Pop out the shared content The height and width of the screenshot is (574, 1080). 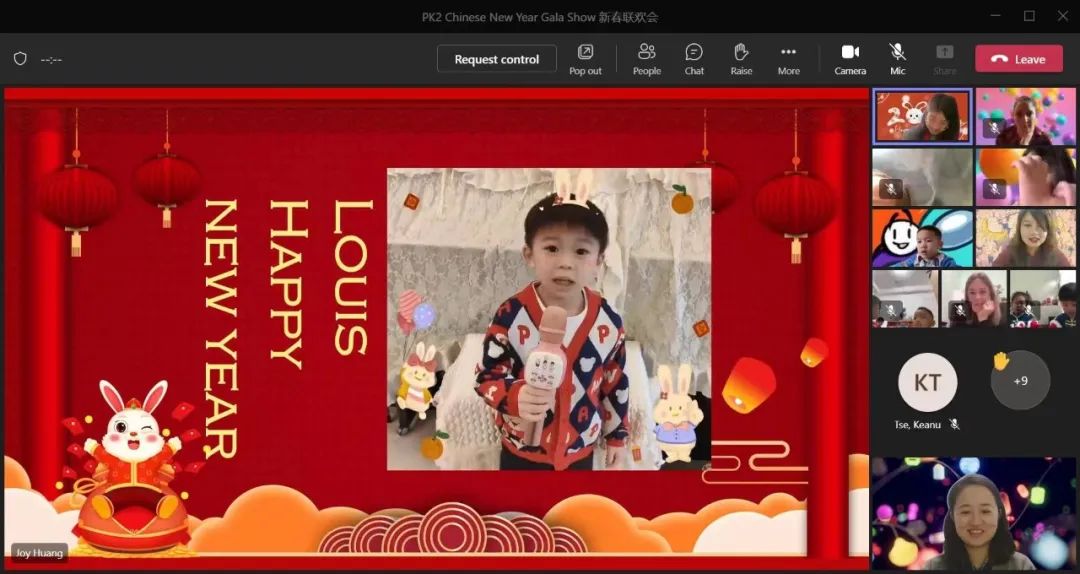(585, 59)
